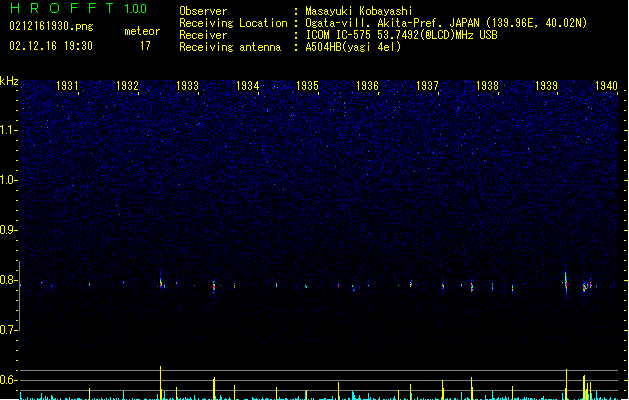
Task: Click the timestamp 02.12.16 19:30
Action: (51, 46)
